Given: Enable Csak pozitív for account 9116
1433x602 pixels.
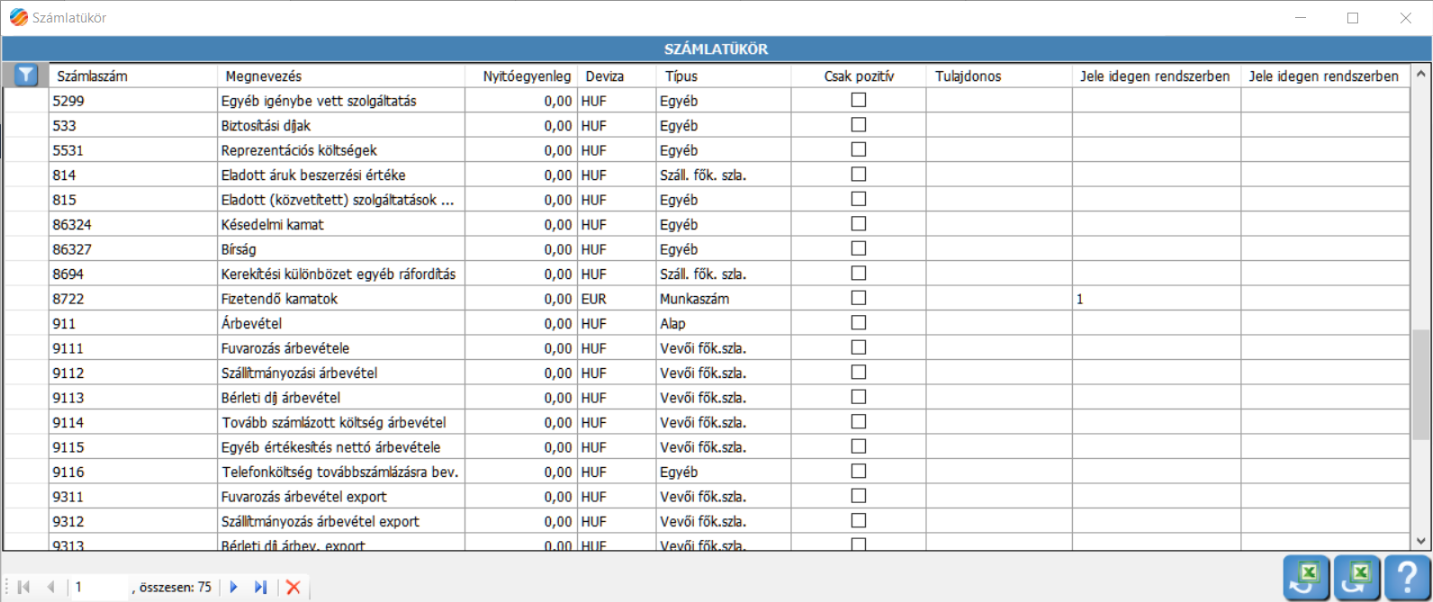Looking at the screenshot, I should point(858,471).
